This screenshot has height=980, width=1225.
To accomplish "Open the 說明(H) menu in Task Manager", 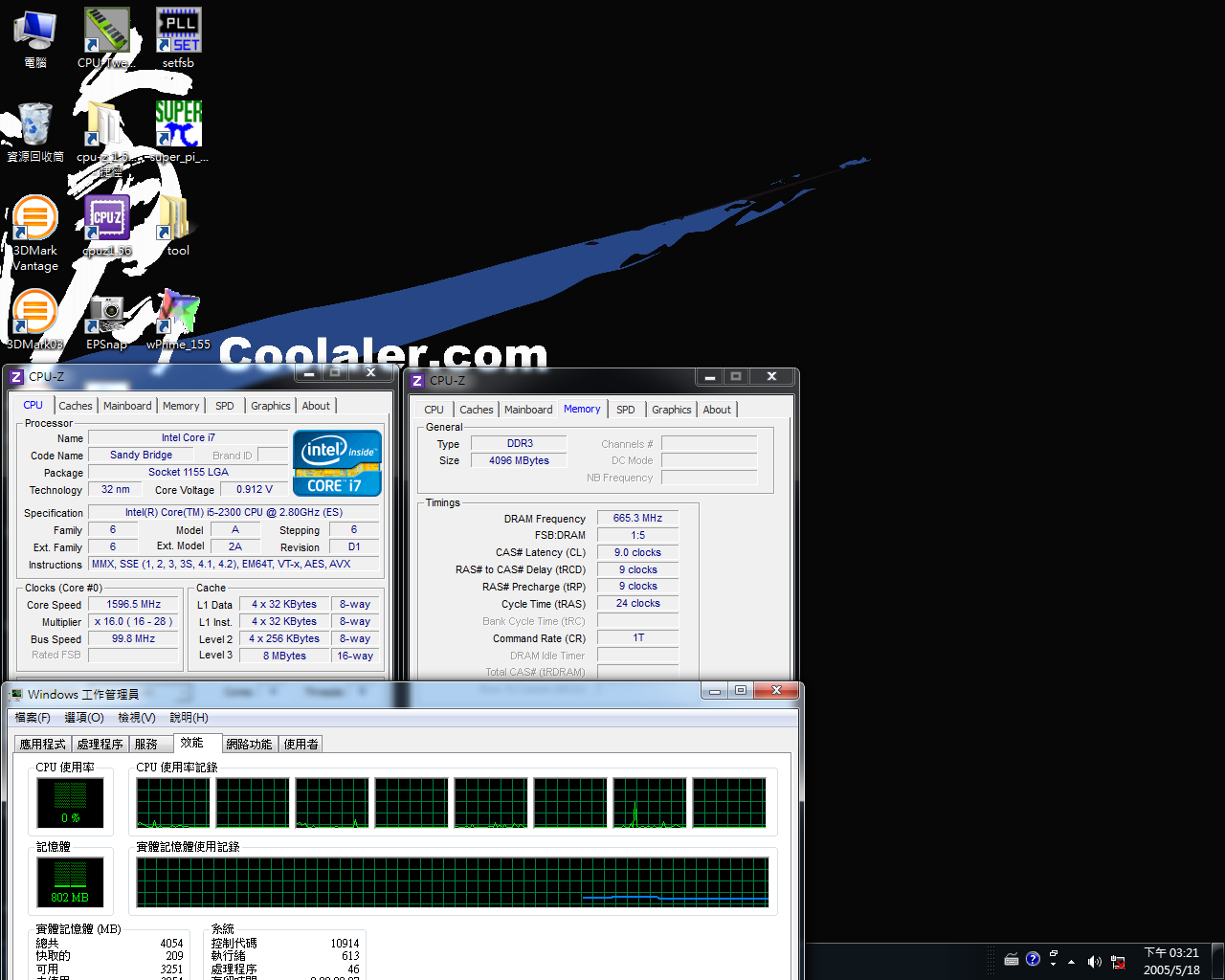I will [189, 718].
